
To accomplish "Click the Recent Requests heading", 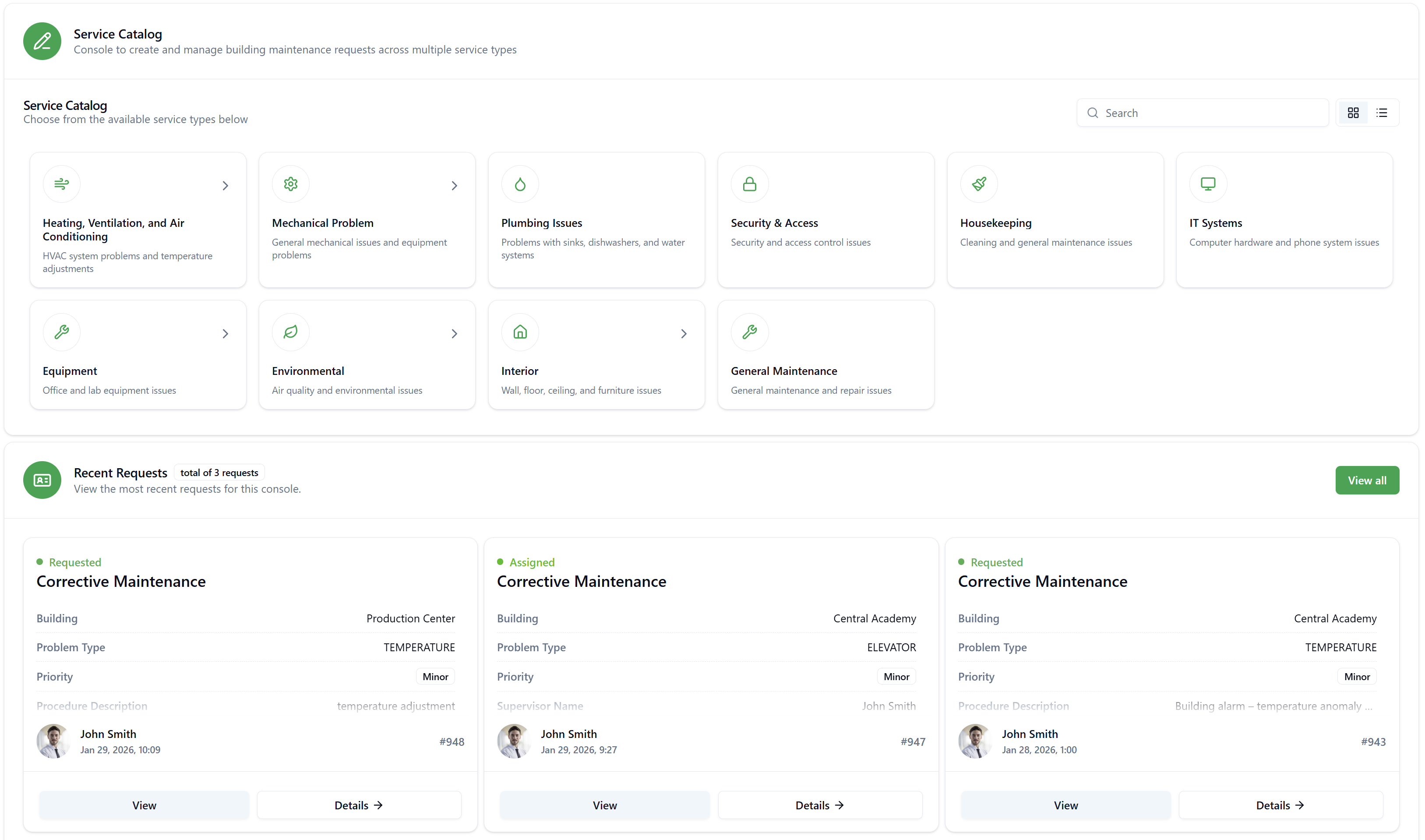I will tap(120, 473).
